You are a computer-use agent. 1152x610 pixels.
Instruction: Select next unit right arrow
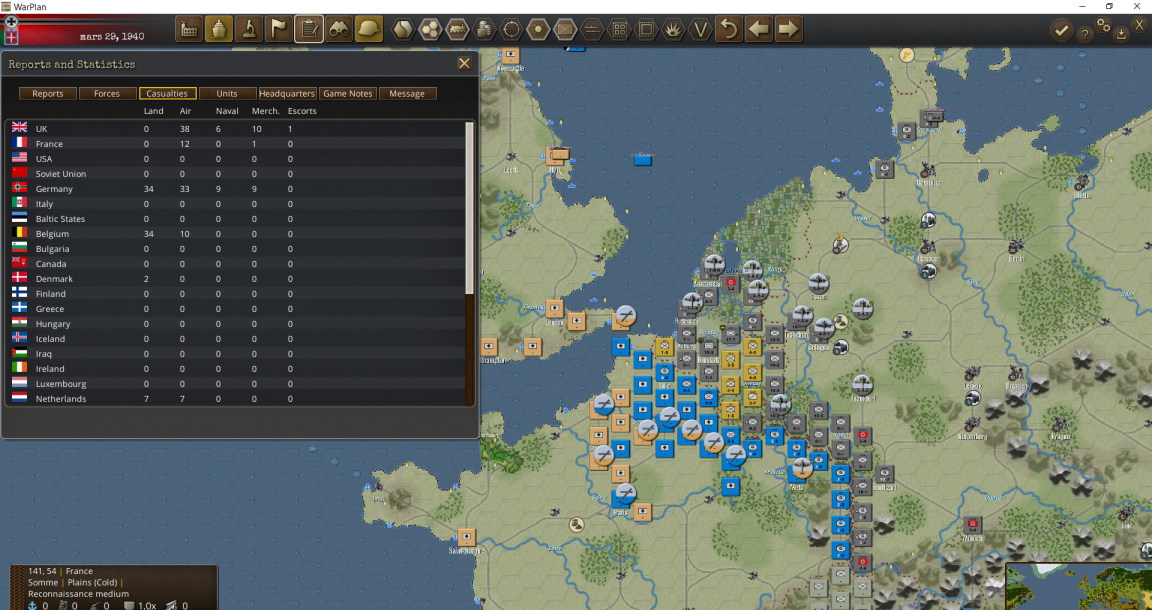pyautogui.click(x=788, y=29)
